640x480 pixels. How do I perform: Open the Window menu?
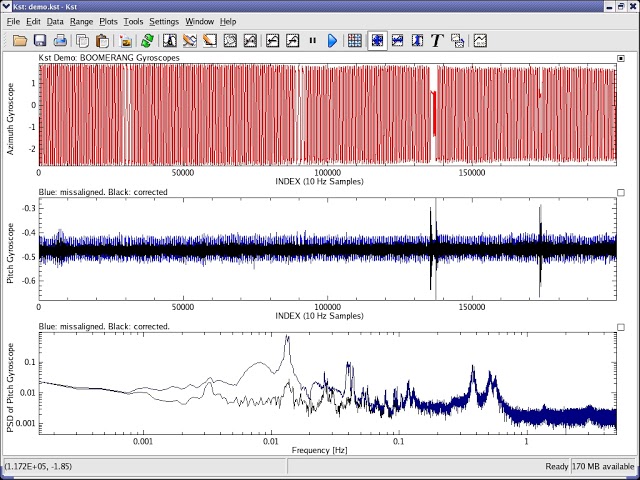[200, 22]
